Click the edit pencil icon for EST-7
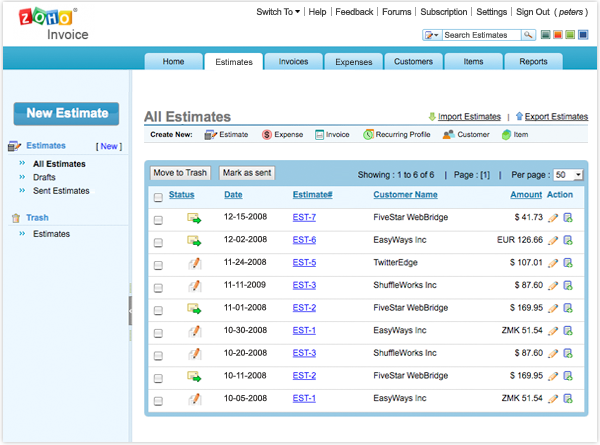 coord(553,218)
